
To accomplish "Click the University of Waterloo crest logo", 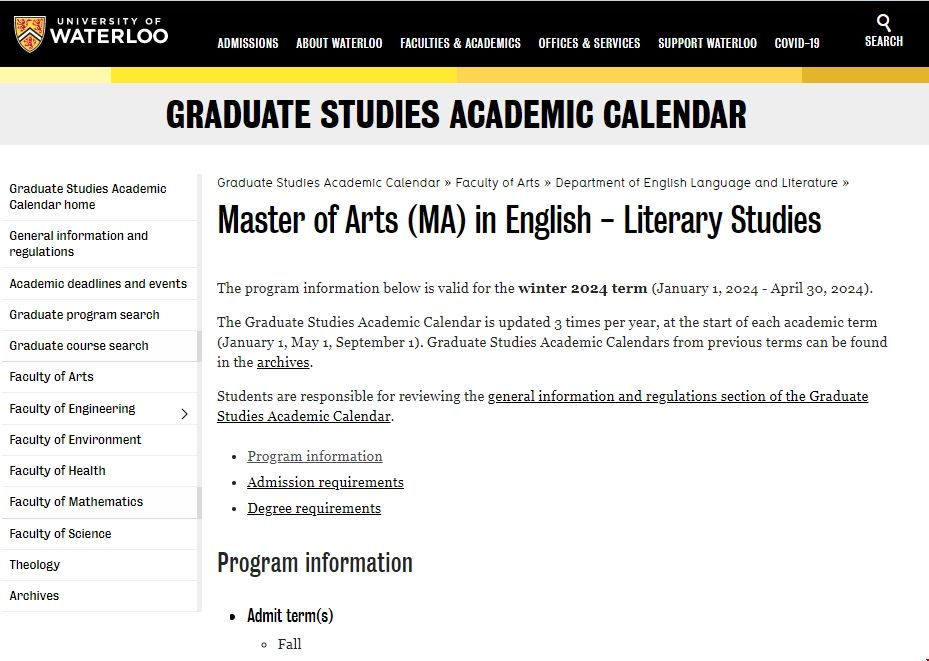I will tap(30, 31).
